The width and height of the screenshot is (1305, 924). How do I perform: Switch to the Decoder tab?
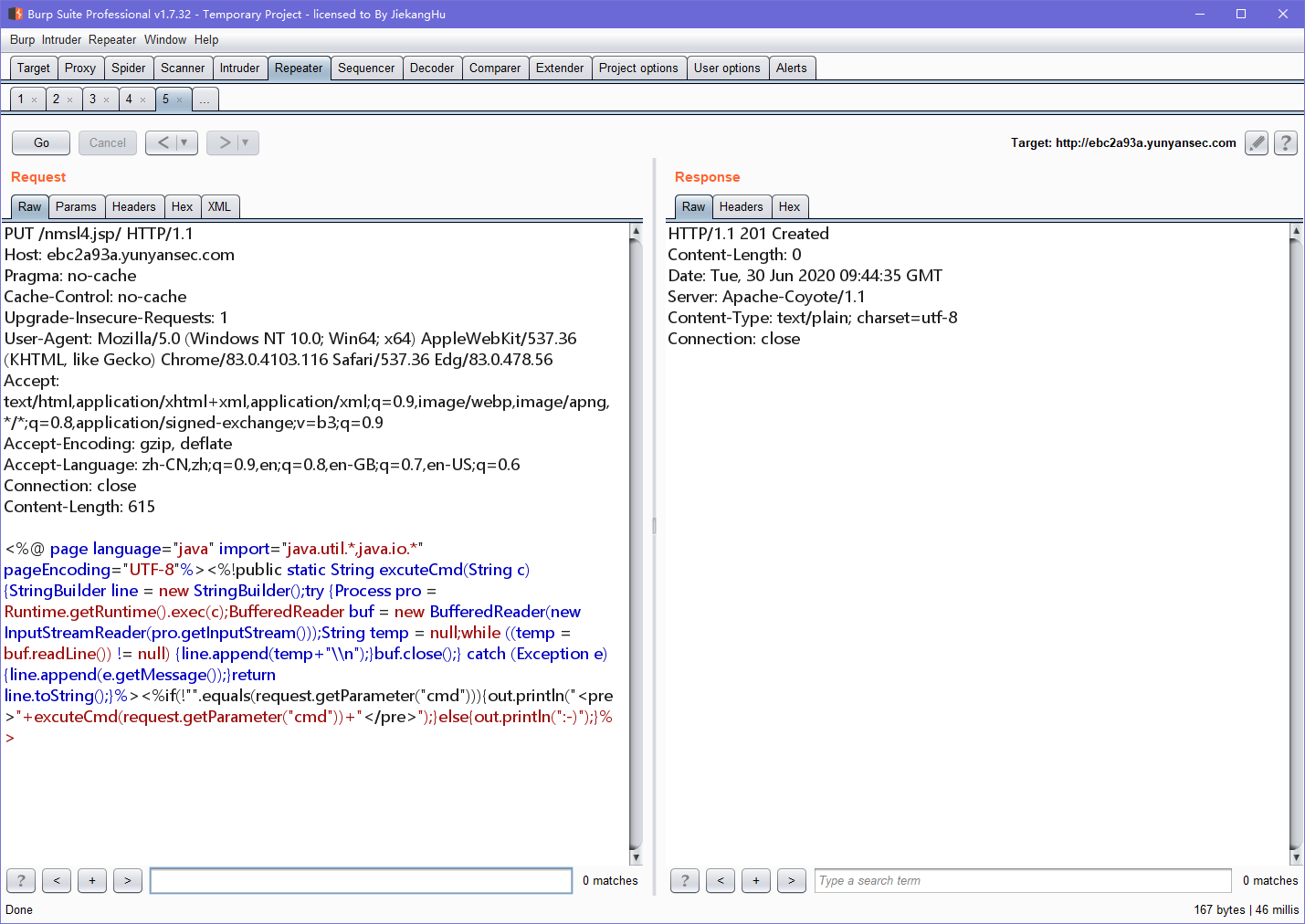[x=432, y=68]
